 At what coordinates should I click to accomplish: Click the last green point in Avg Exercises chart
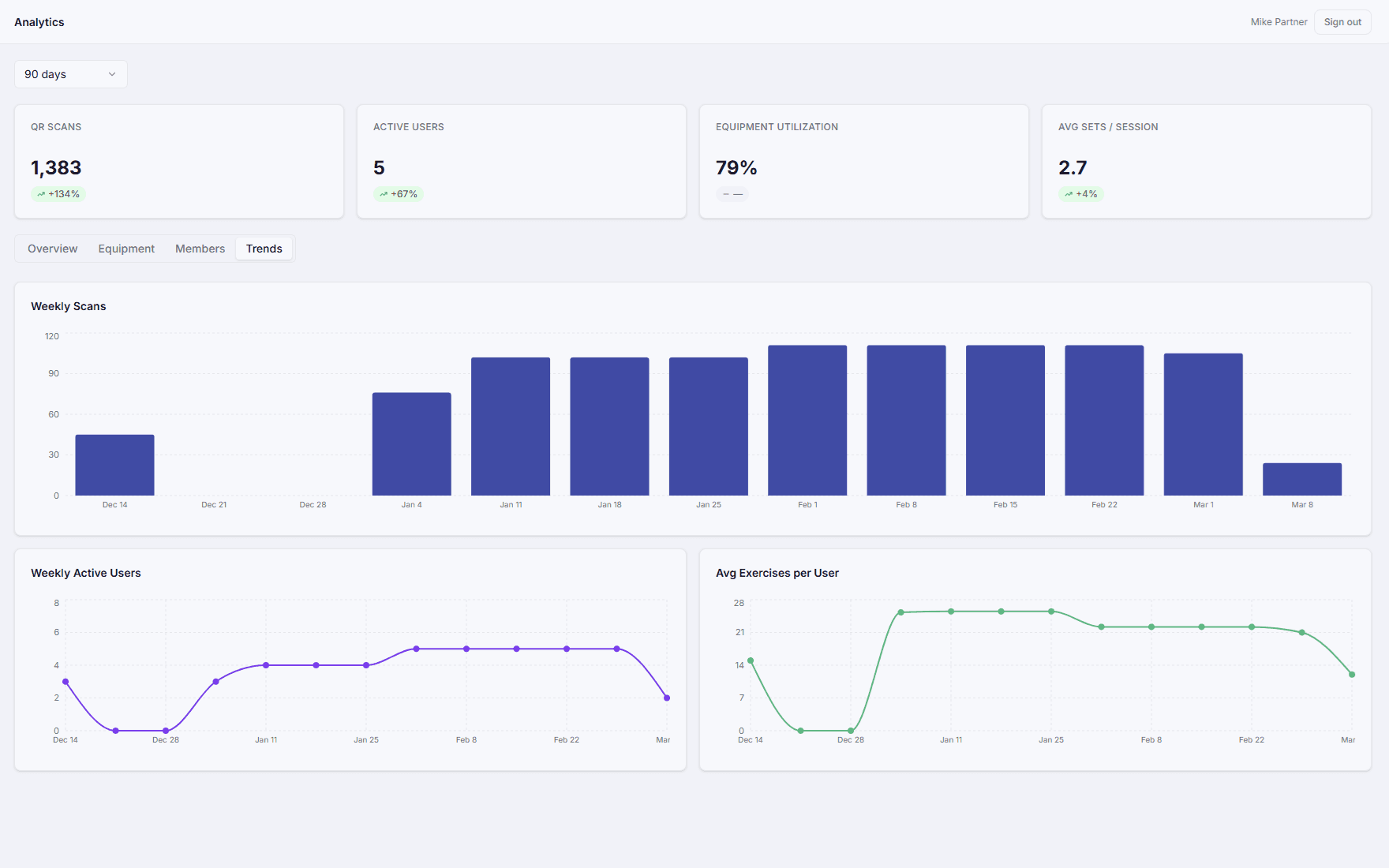1352,675
